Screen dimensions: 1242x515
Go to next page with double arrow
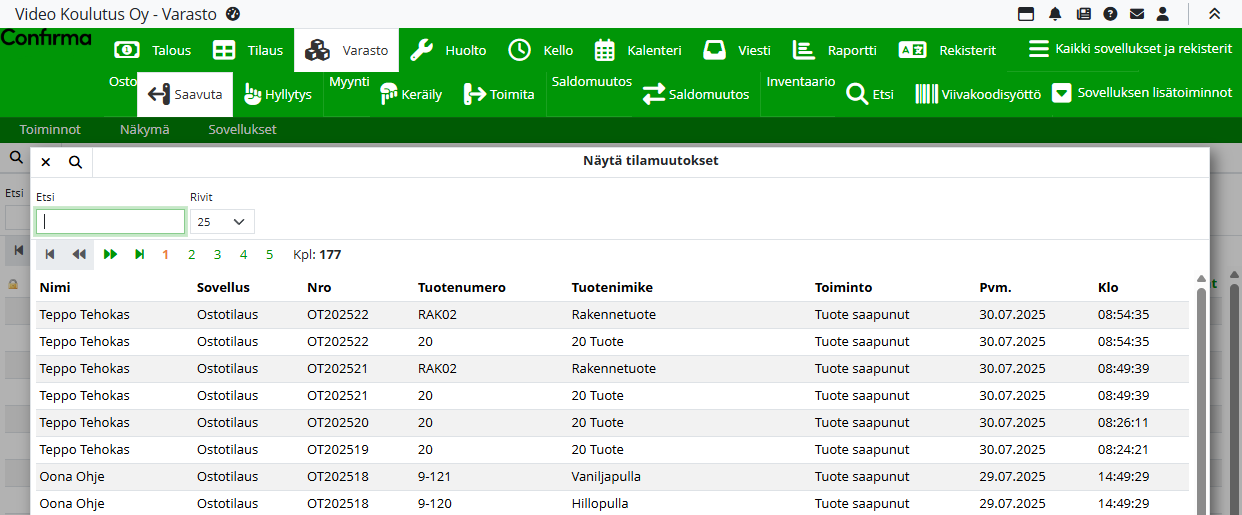point(110,255)
